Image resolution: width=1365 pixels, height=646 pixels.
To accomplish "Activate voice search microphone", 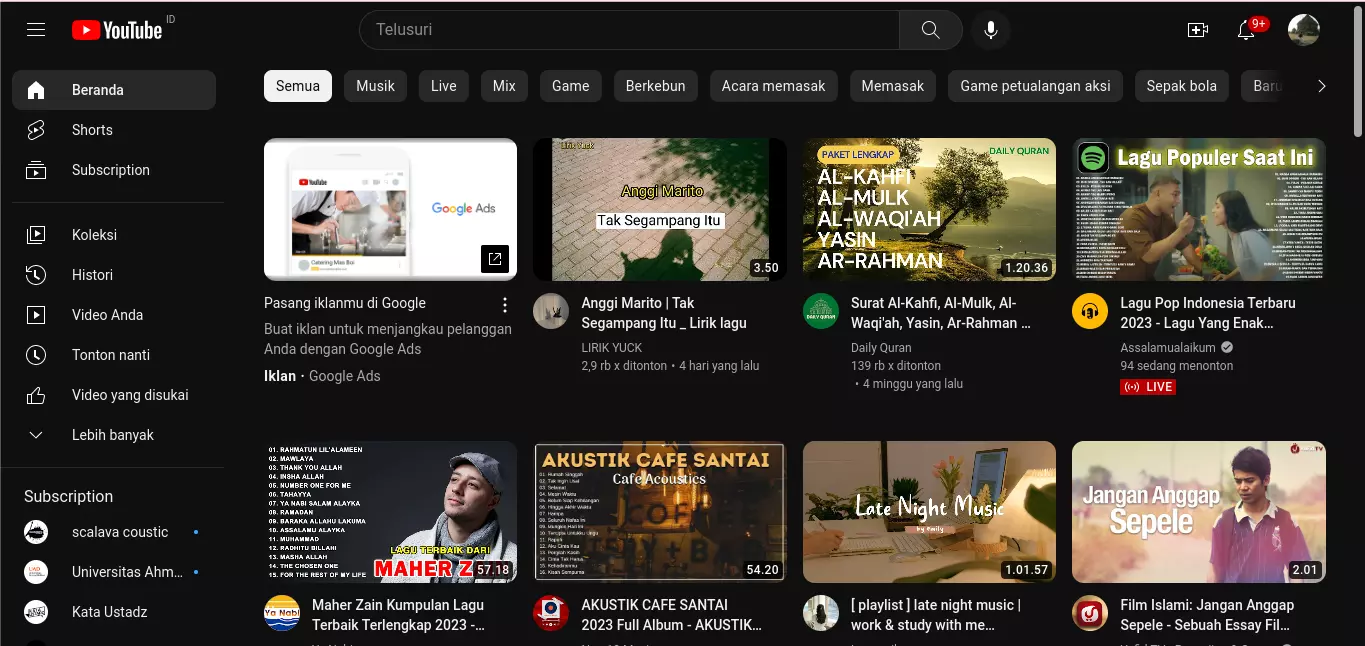I will (x=990, y=30).
